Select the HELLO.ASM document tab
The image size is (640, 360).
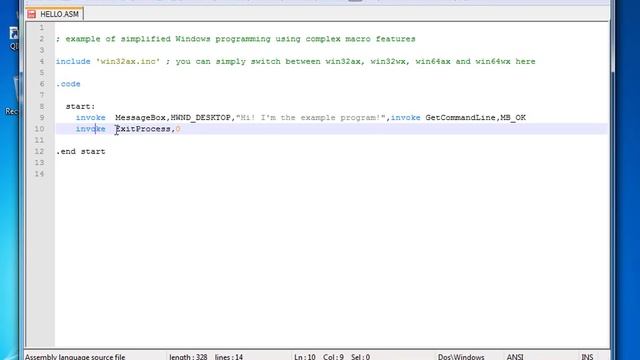tap(55, 14)
